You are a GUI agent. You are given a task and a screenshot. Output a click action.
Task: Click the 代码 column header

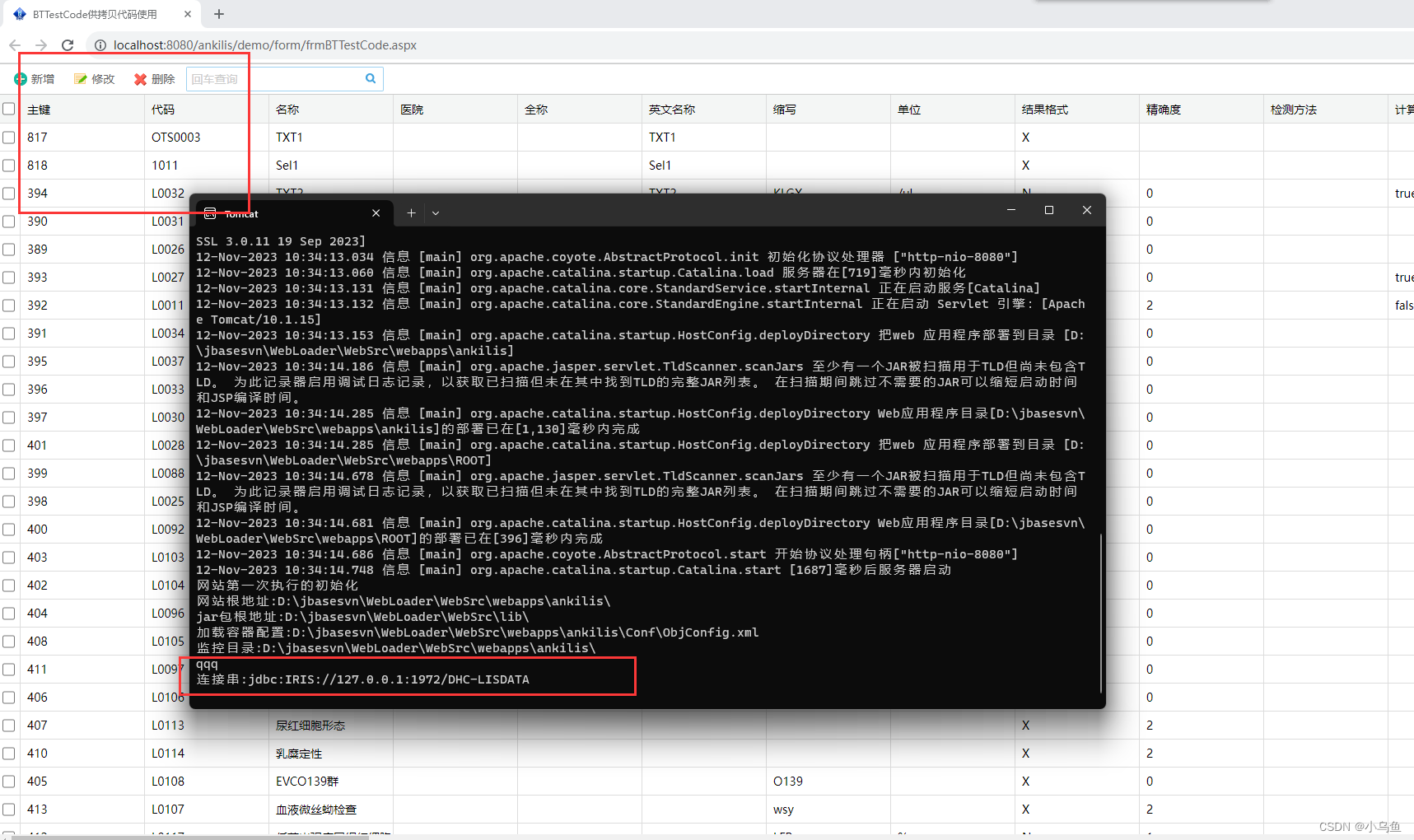(x=207, y=110)
